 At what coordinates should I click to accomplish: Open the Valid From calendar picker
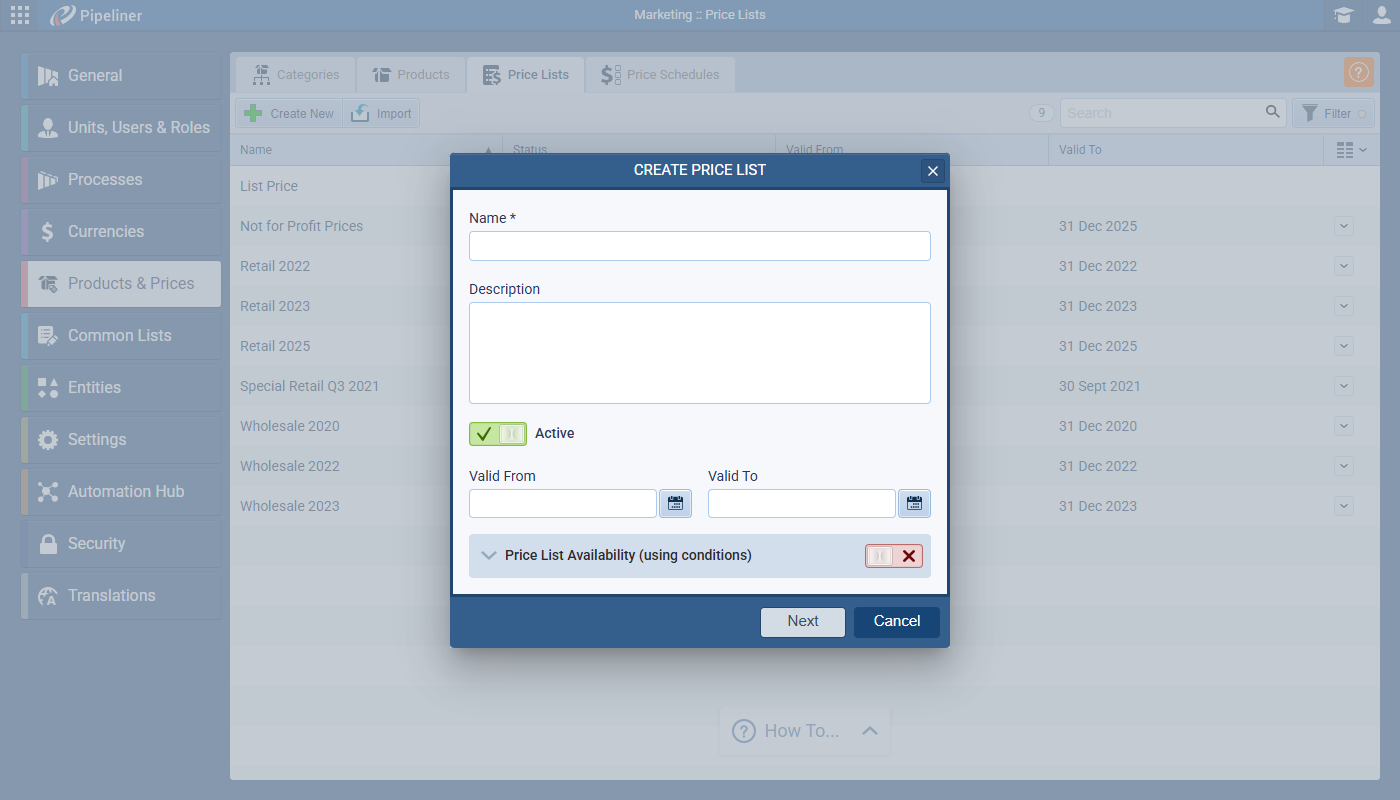(x=675, y=503)
